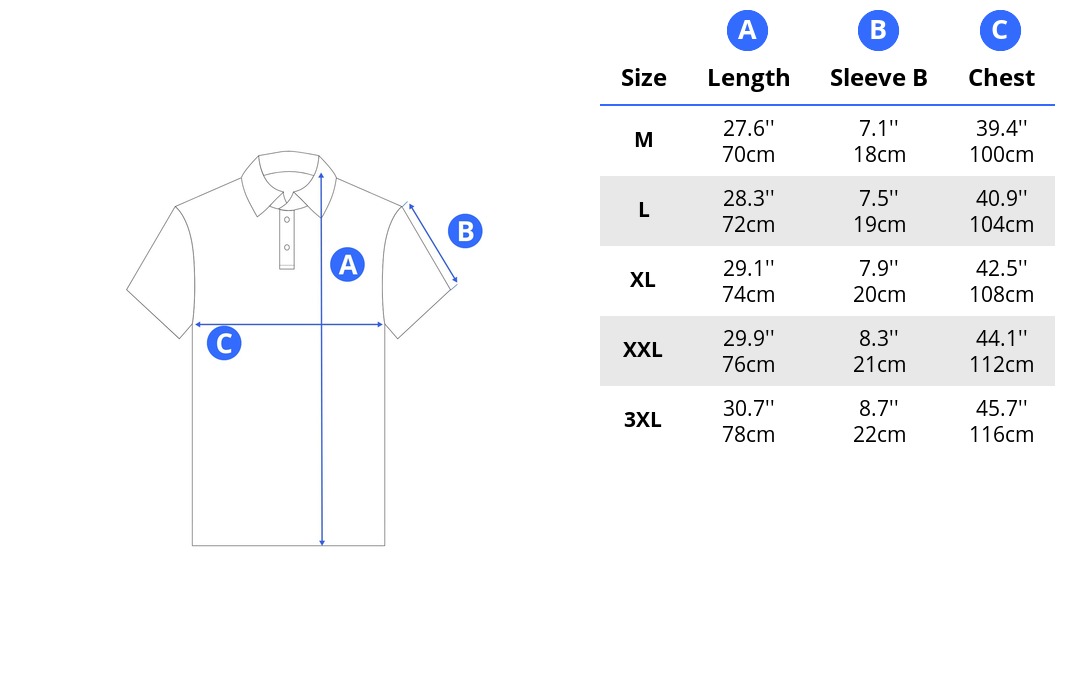This screenshot has width=1075, height=700.
Task: Click the B marker beside the sleeve
Action: pyautogui.click(x=466, y=231)
